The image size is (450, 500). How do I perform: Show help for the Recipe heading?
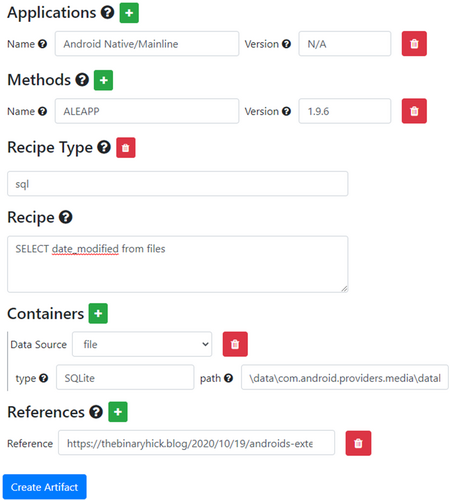66,217
